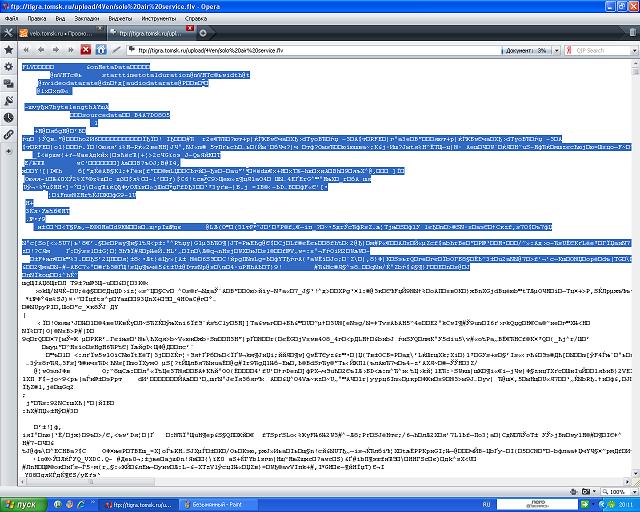Click the 'sourcedata' text line
The image size is (640, 512).
119,115
